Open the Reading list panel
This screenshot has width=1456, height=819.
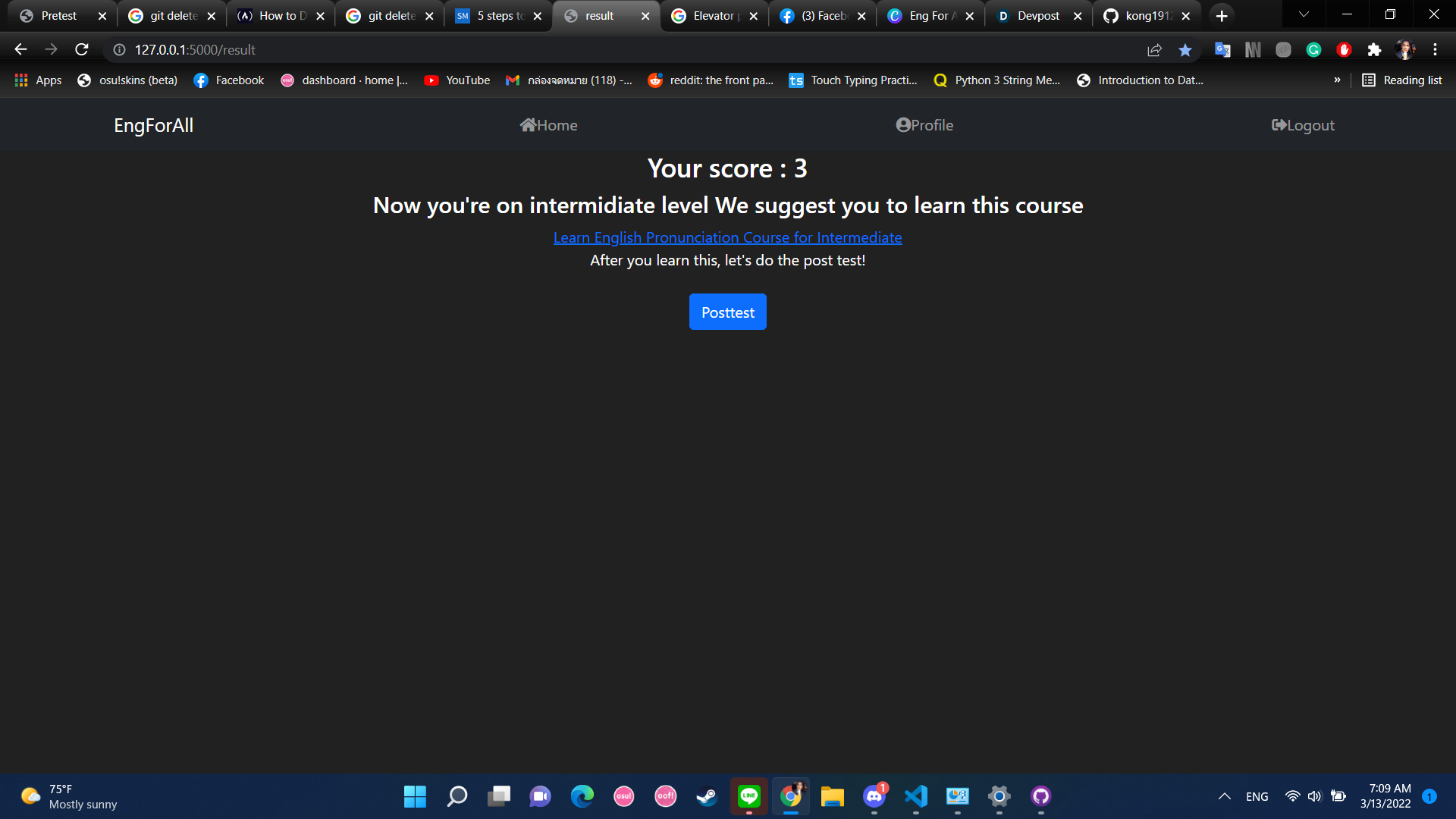click(1401, 80)
